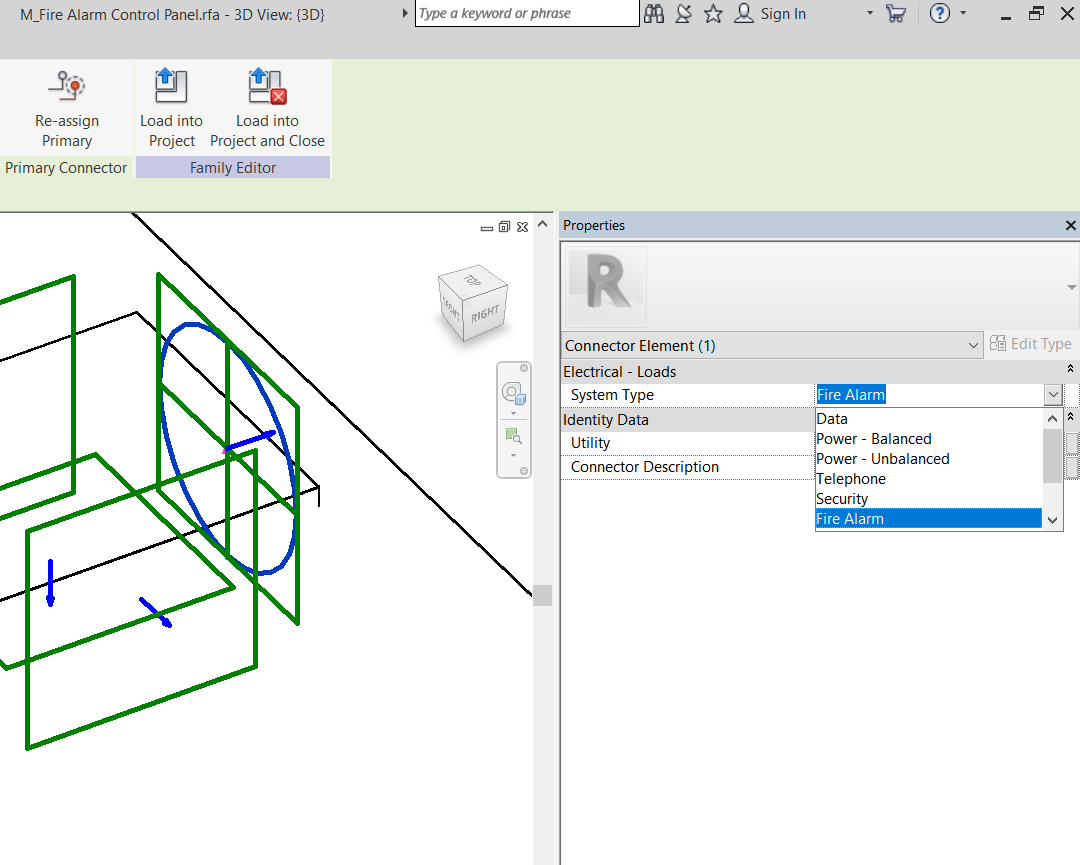Open the Autodesk App Store cart icon
Screen dimensions: 1080x865
(x=895, y=14)
